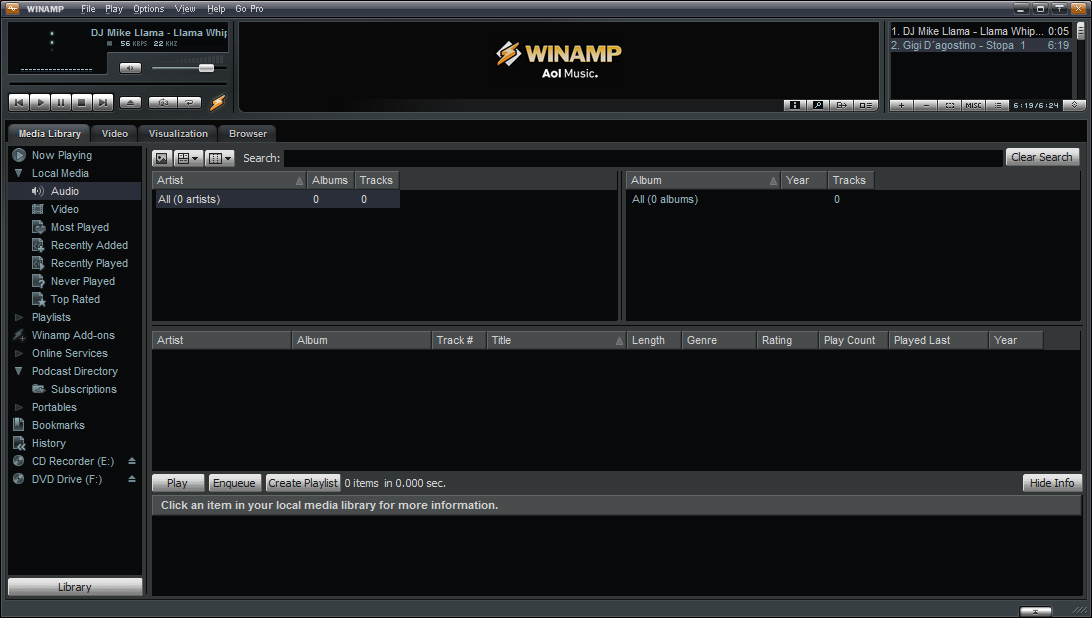
Task: Click the orange Winamp lightning bolt icon
Action: [218, 102]
